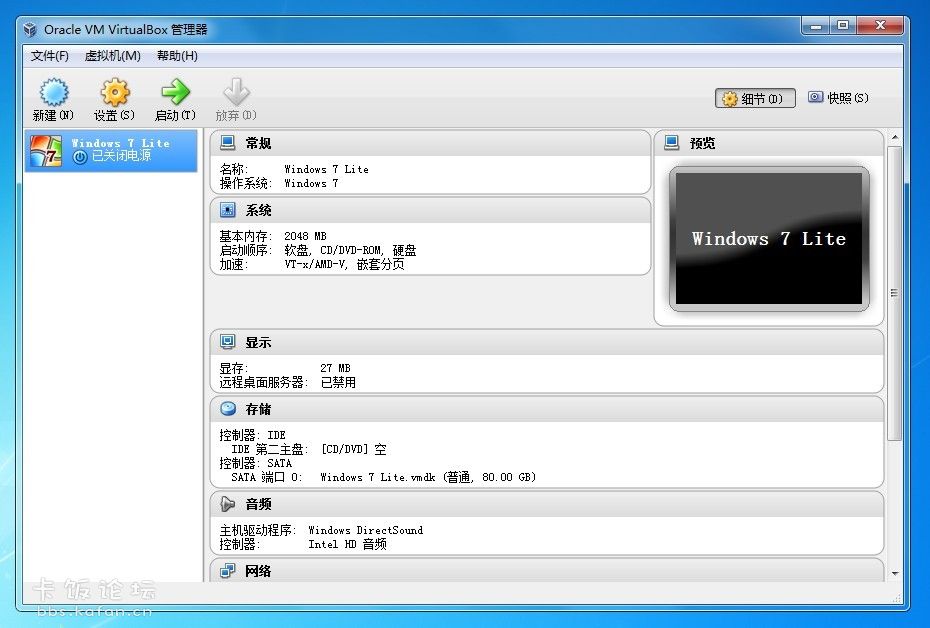Viewport: 930px width, 628px height.
Task: Click the Windows 7 Lite preview thumbnail
Action: (768, 239)
